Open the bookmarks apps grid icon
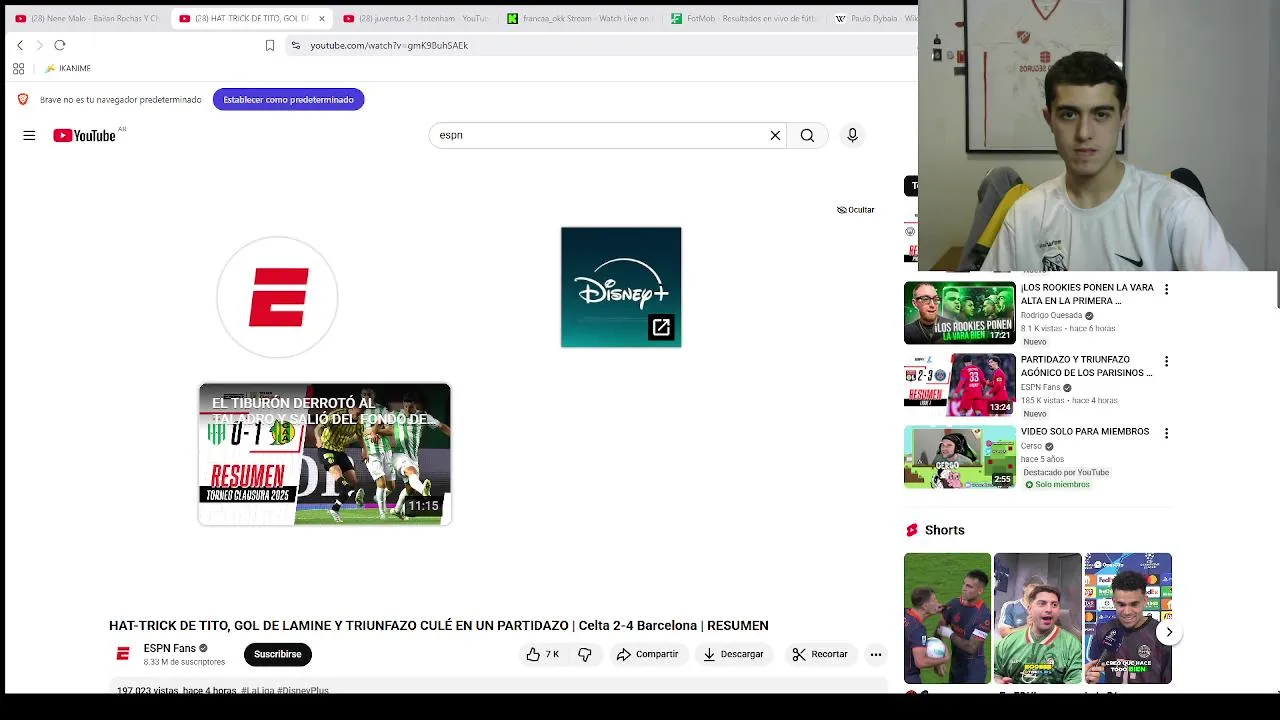This screenshot has height=720, width=1280. pyautogui.click(x=18, y=69)
